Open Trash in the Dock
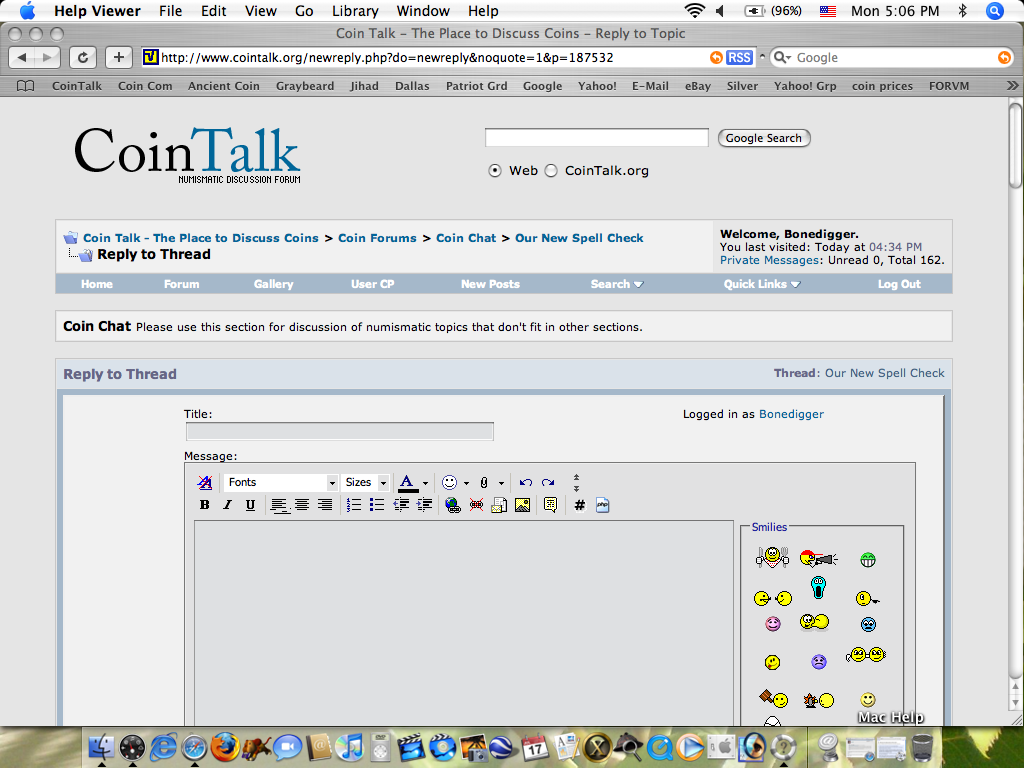Viewport: 1024px width, 768px height. pyautogui.click(x=922, y=748)
